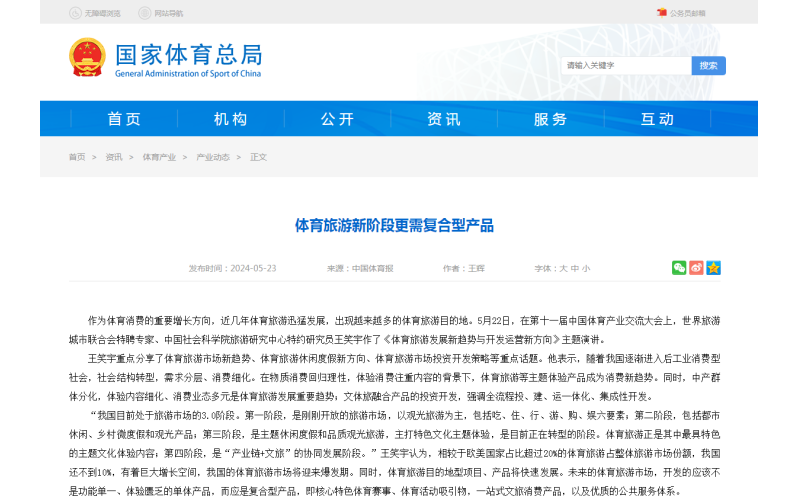The width and height of the screenshot is (800, 500).
Task: Set font size to 大
Action: coord(563,268)
